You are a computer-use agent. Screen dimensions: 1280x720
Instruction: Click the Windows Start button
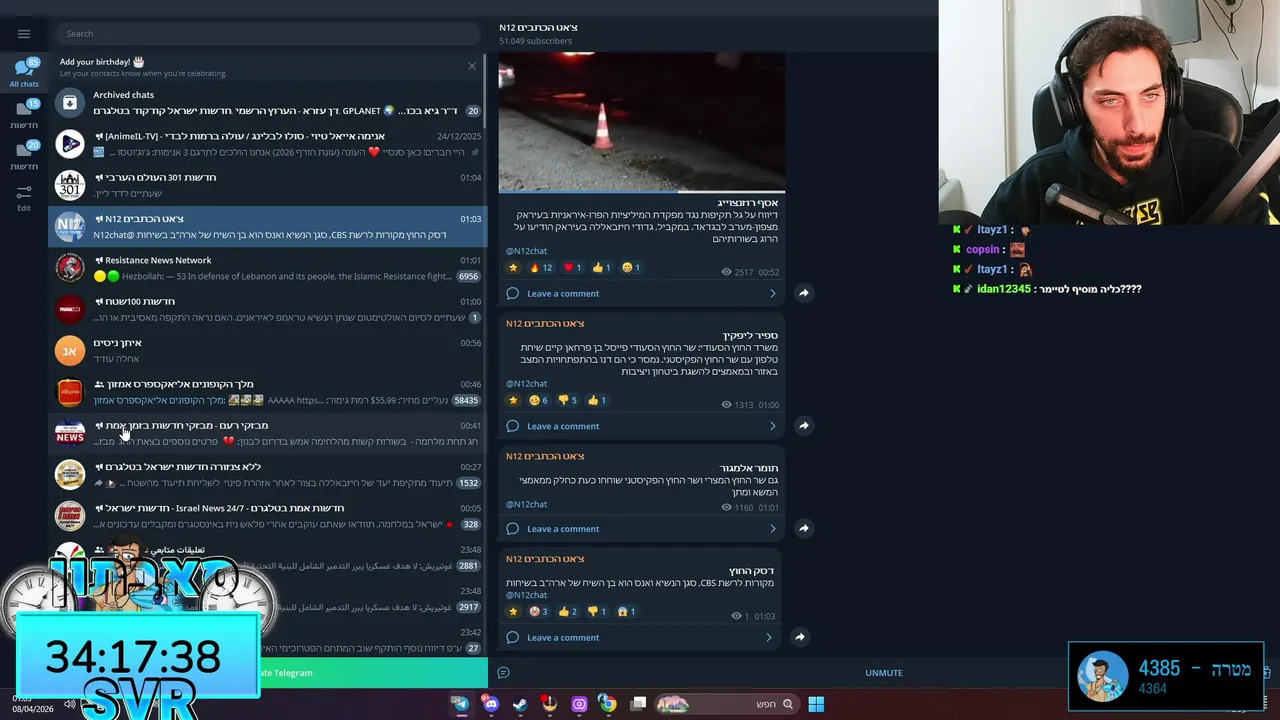point(816,704)
